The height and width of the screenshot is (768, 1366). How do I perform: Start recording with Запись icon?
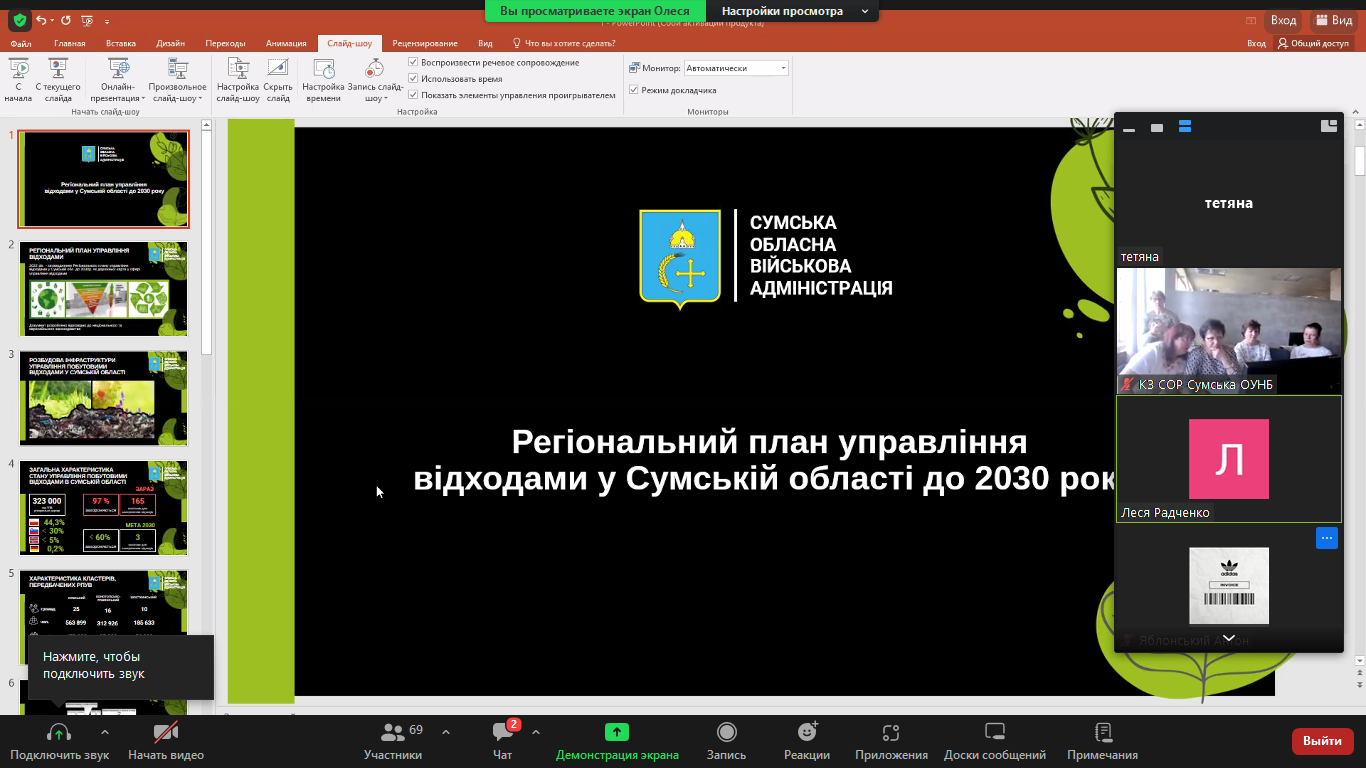(726, 733)
